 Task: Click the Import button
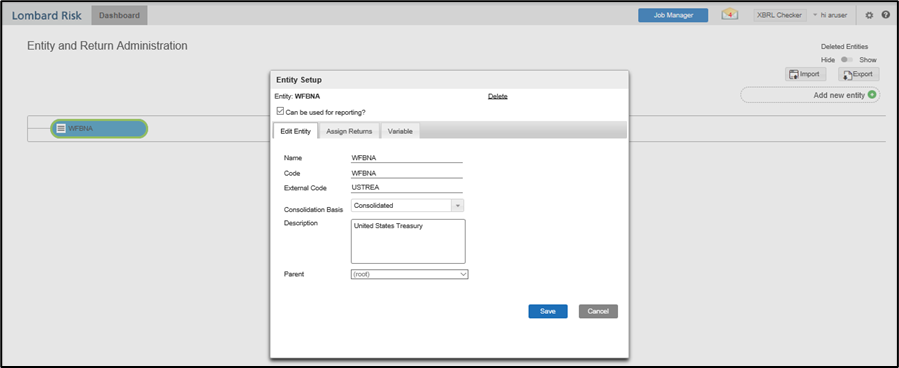(805, 74)
